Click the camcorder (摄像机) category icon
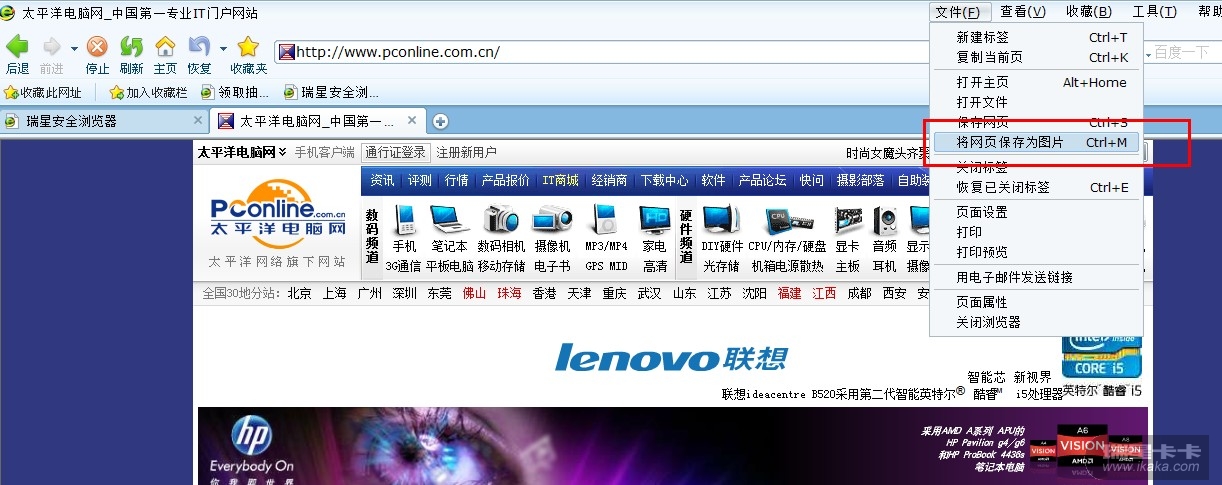 click(551, 219)
